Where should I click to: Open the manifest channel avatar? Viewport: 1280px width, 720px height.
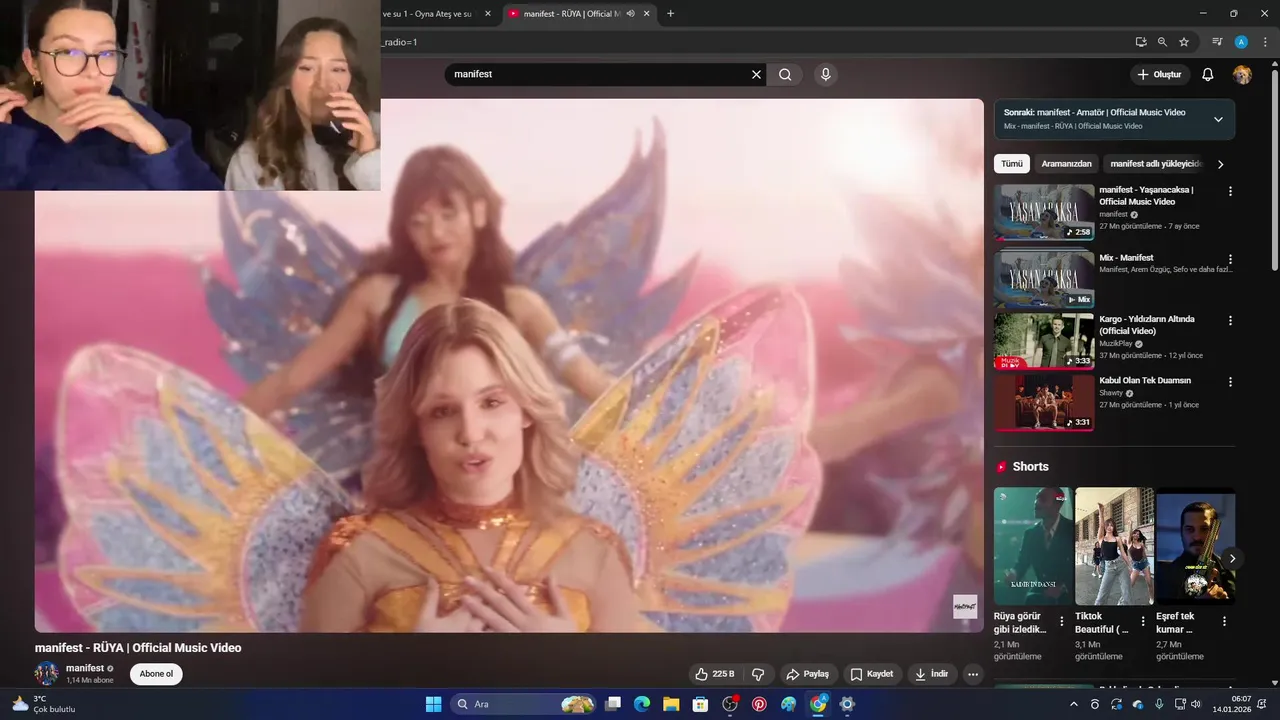(47, 673)
